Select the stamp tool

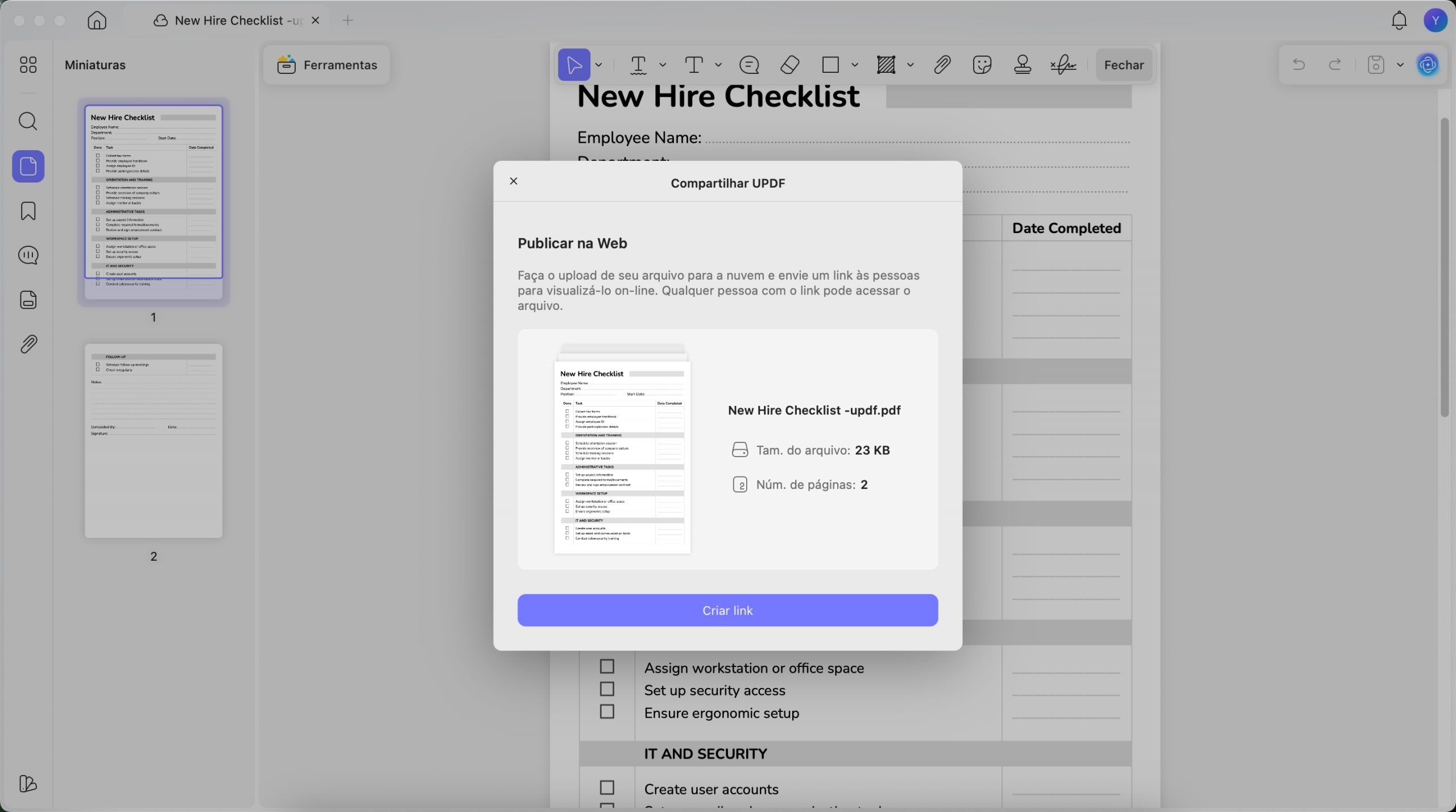1023,65
